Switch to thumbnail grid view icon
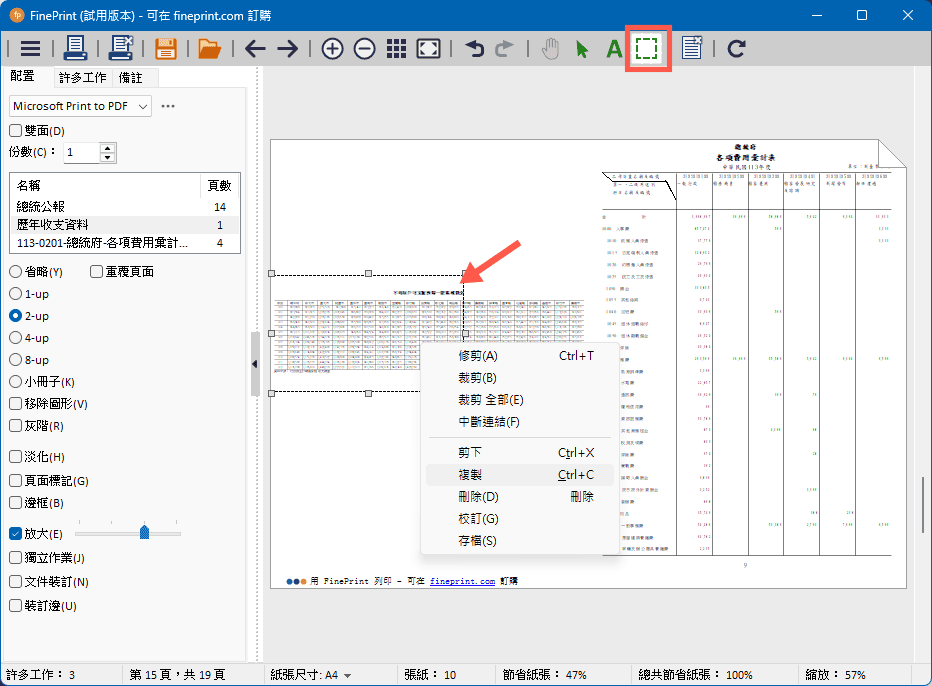The height and width of the screenshot is (686, 932). click(395, 48)
